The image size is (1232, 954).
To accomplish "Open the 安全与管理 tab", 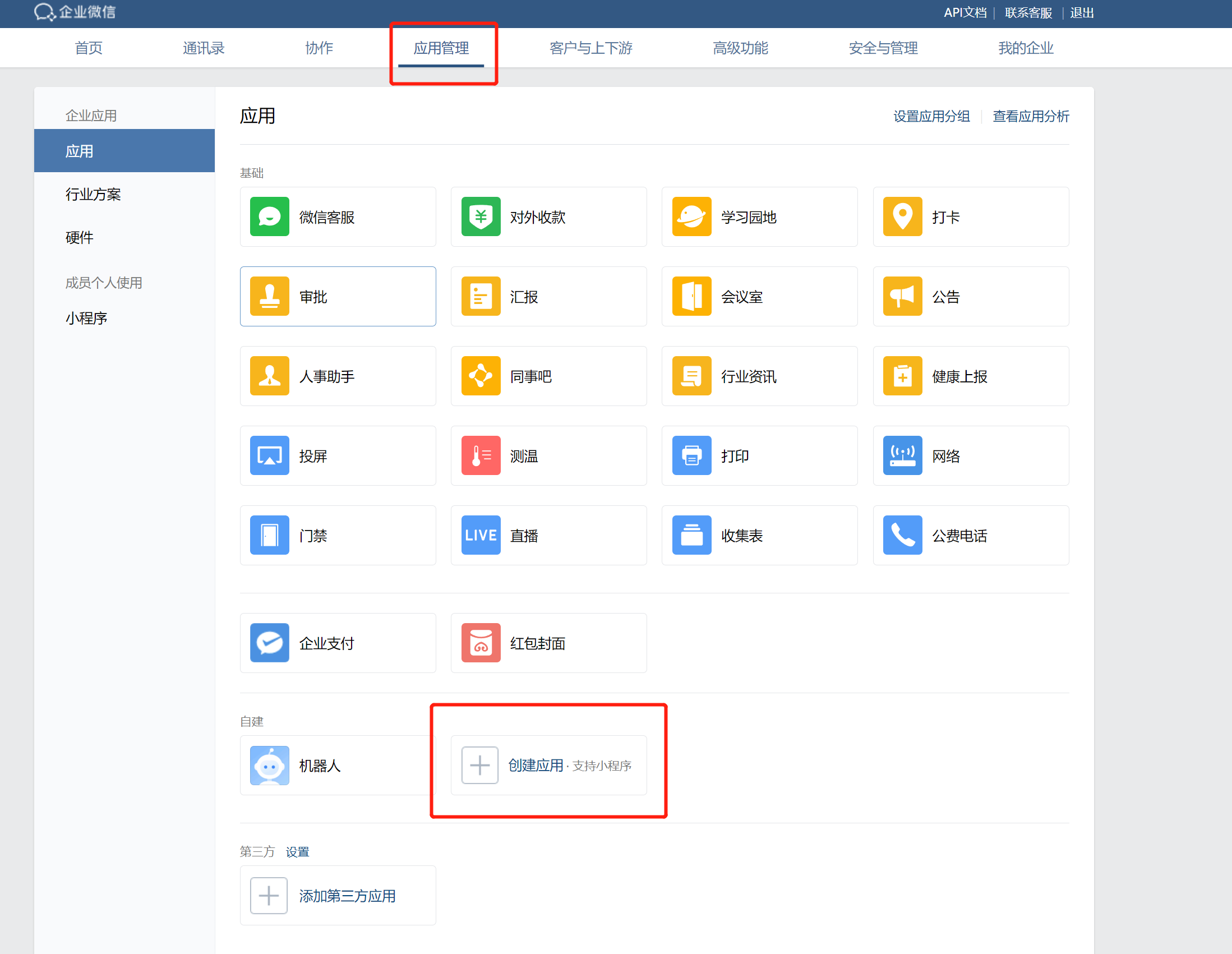I will coord(883,49).
